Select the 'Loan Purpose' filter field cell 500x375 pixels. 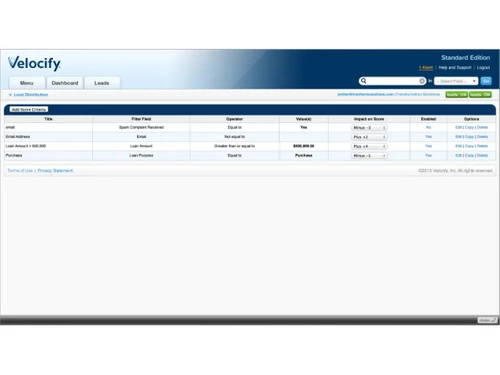pos(141,155)
